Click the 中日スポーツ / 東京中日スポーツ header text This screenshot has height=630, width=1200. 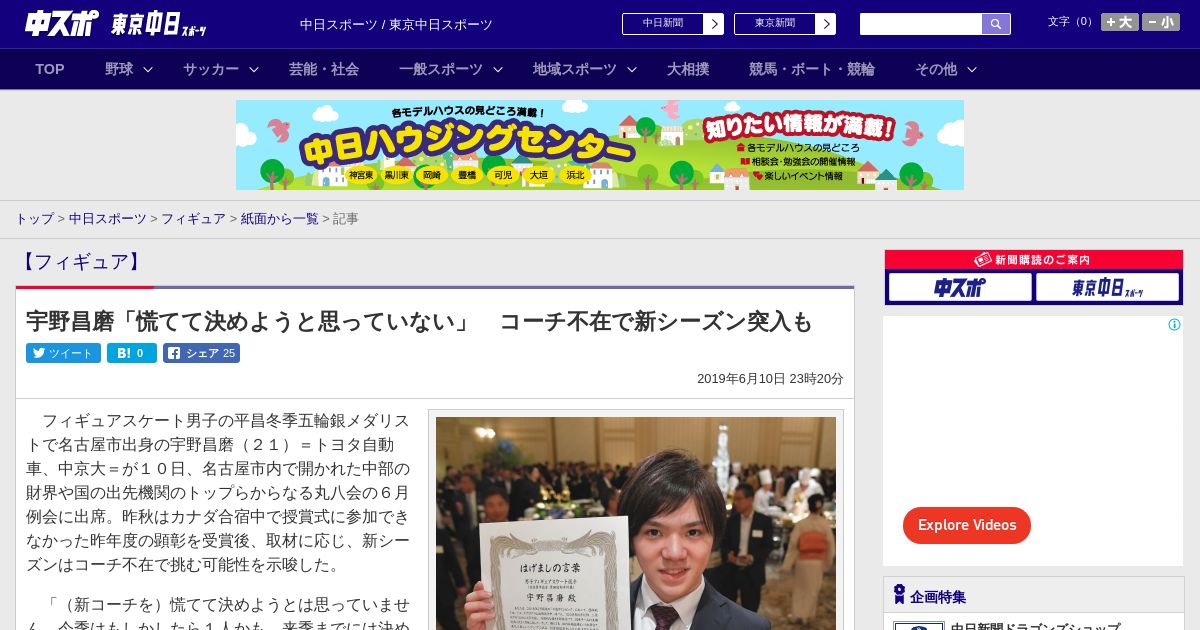click(396, 24)
